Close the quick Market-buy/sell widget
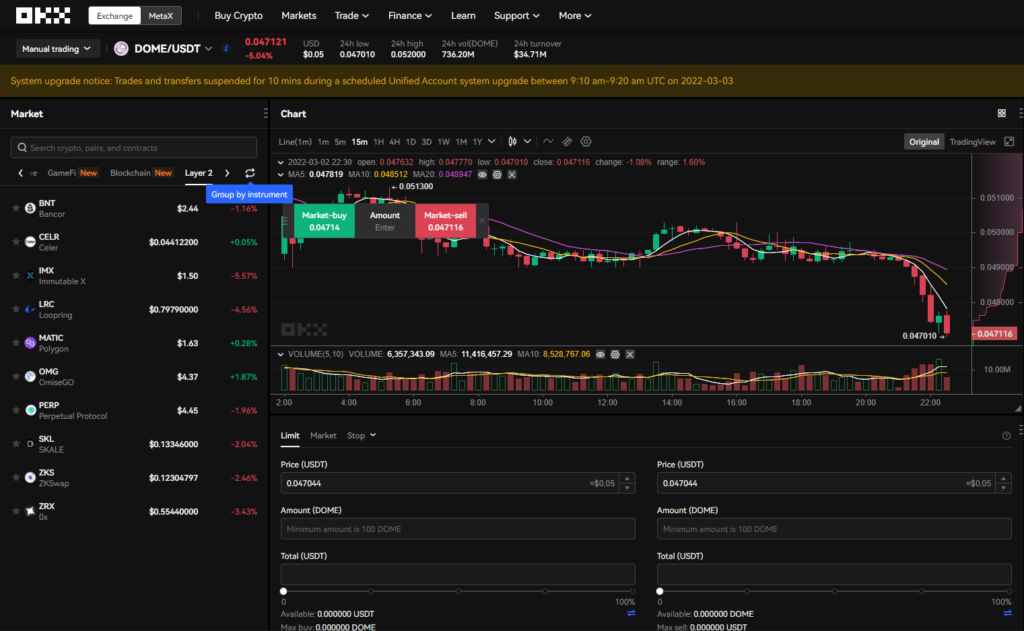The height and width of the screenshot is (631, 1024). coord(482,221)
